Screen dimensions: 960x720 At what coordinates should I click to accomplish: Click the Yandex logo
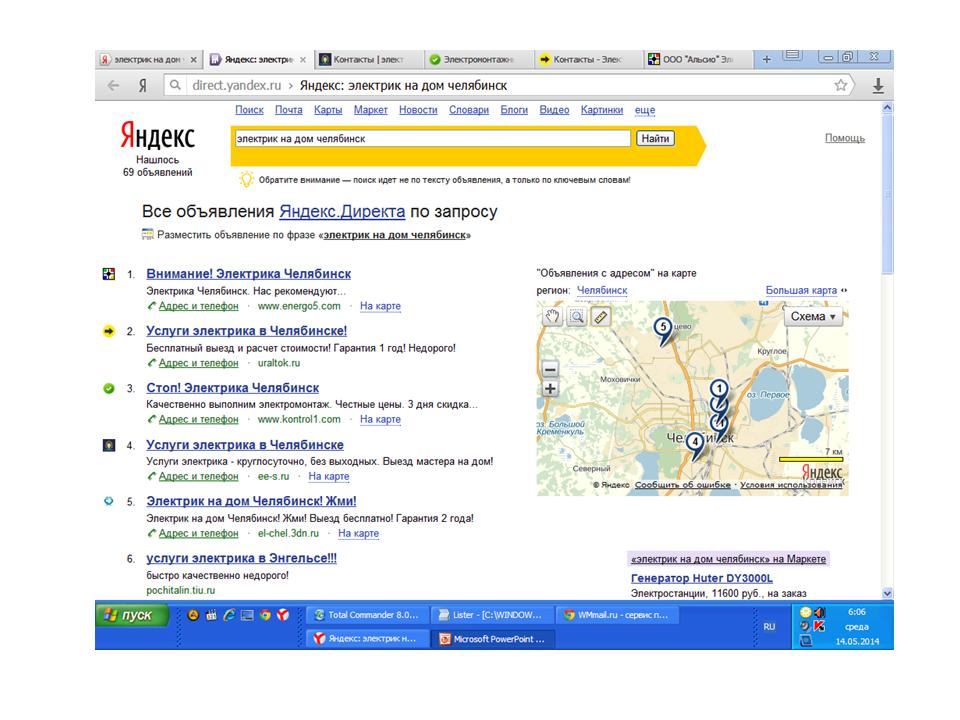[x=157, y=135]
